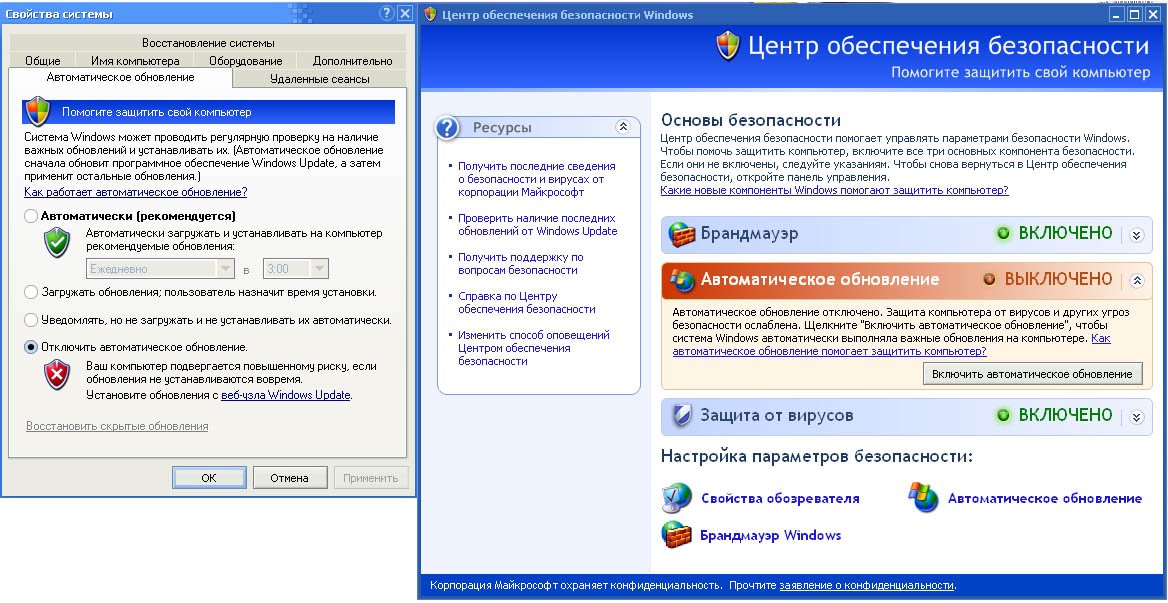This screenshot has width=1168, height=603.
Task: Select Отключить автоматическое обновление radio button
Action: pyautogui.click(x=31, y=347)
